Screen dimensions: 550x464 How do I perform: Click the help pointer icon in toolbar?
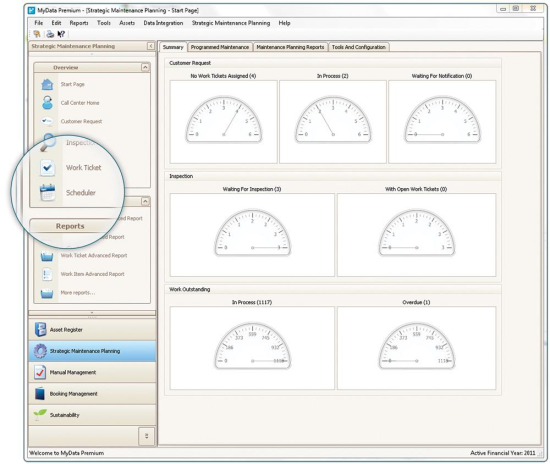(61, 34)
